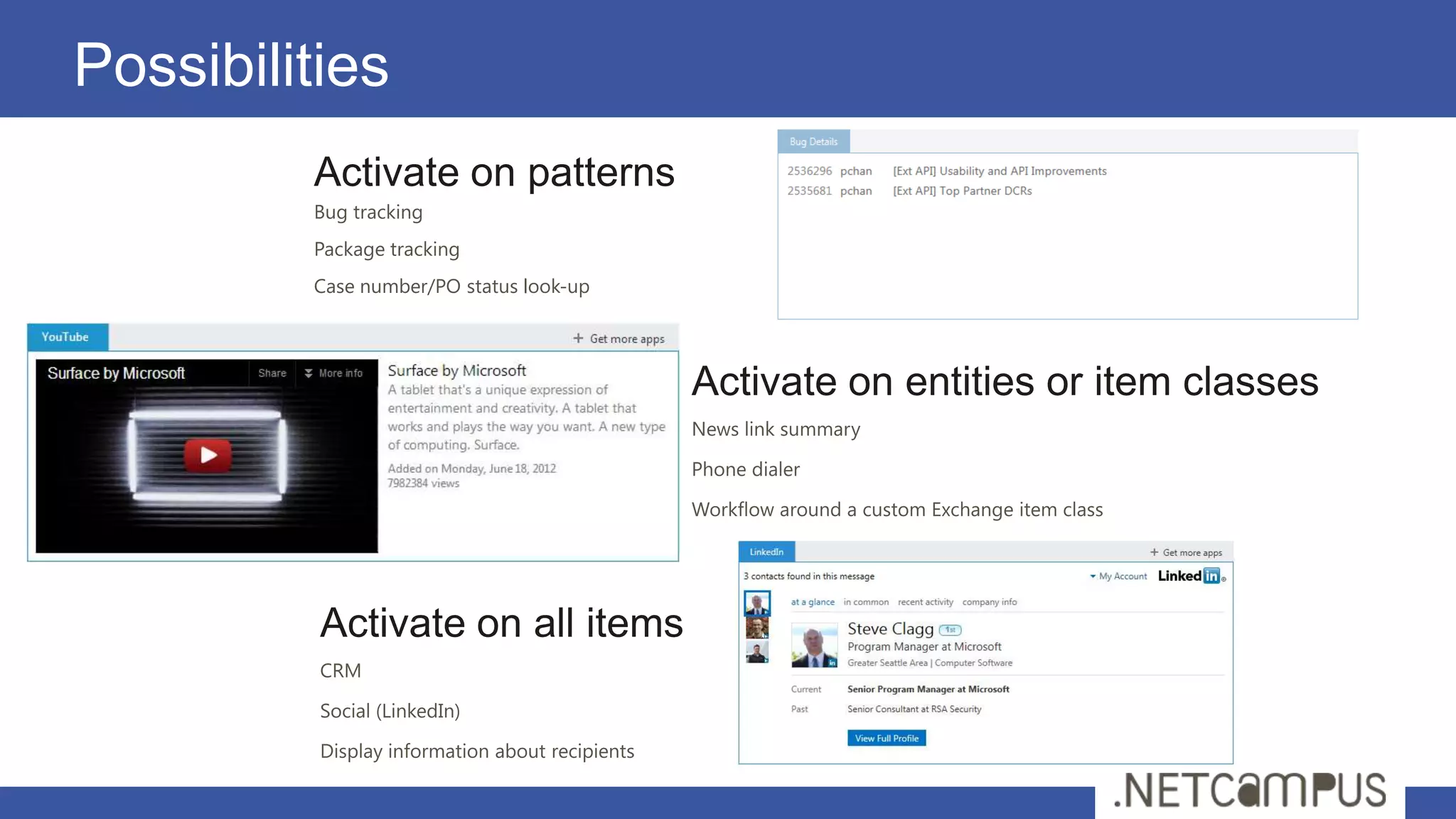Click the '7982384 views' text
The image size is (1456, 819).
tap(423, 483)
